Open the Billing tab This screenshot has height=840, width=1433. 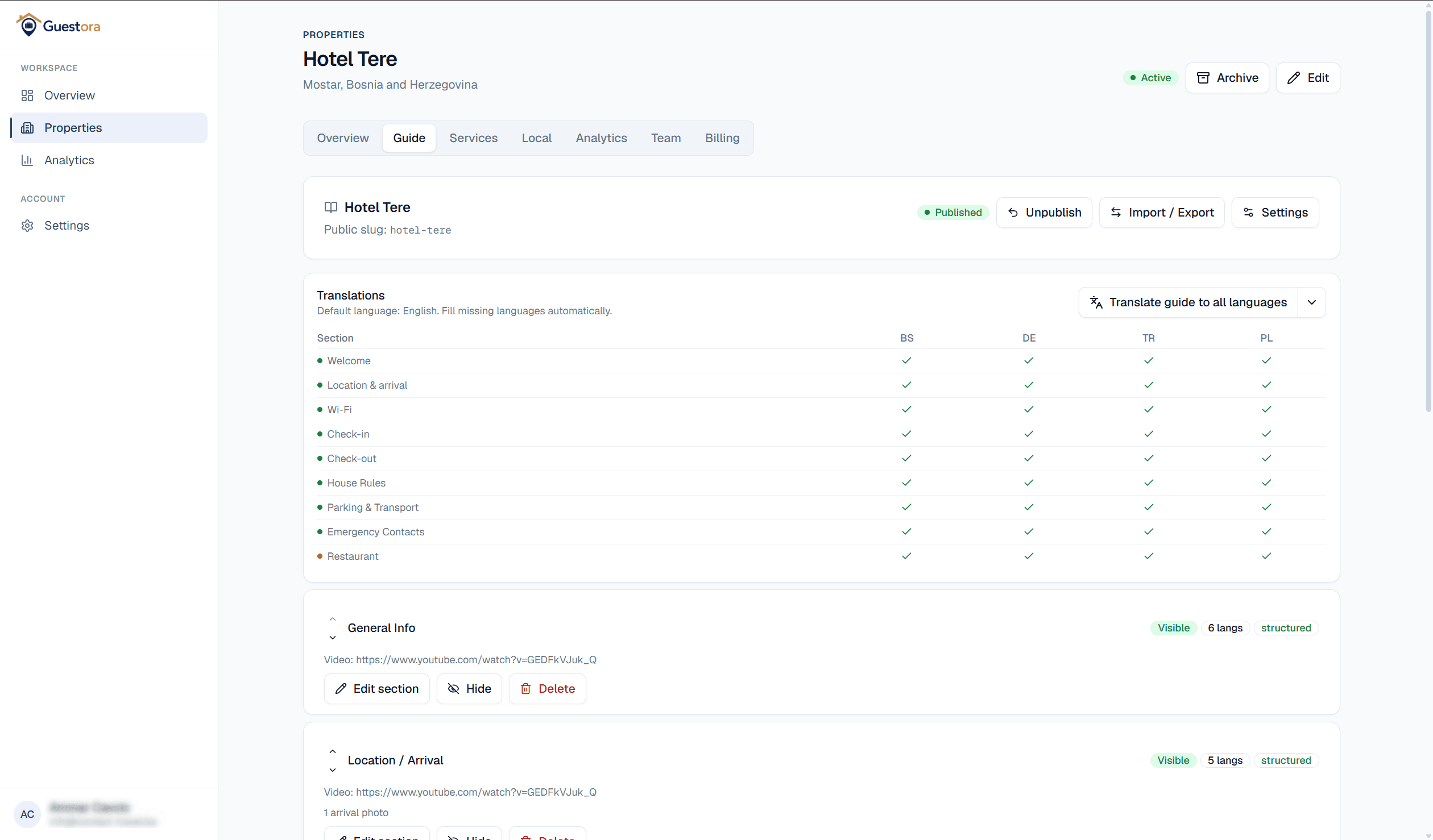722,138
